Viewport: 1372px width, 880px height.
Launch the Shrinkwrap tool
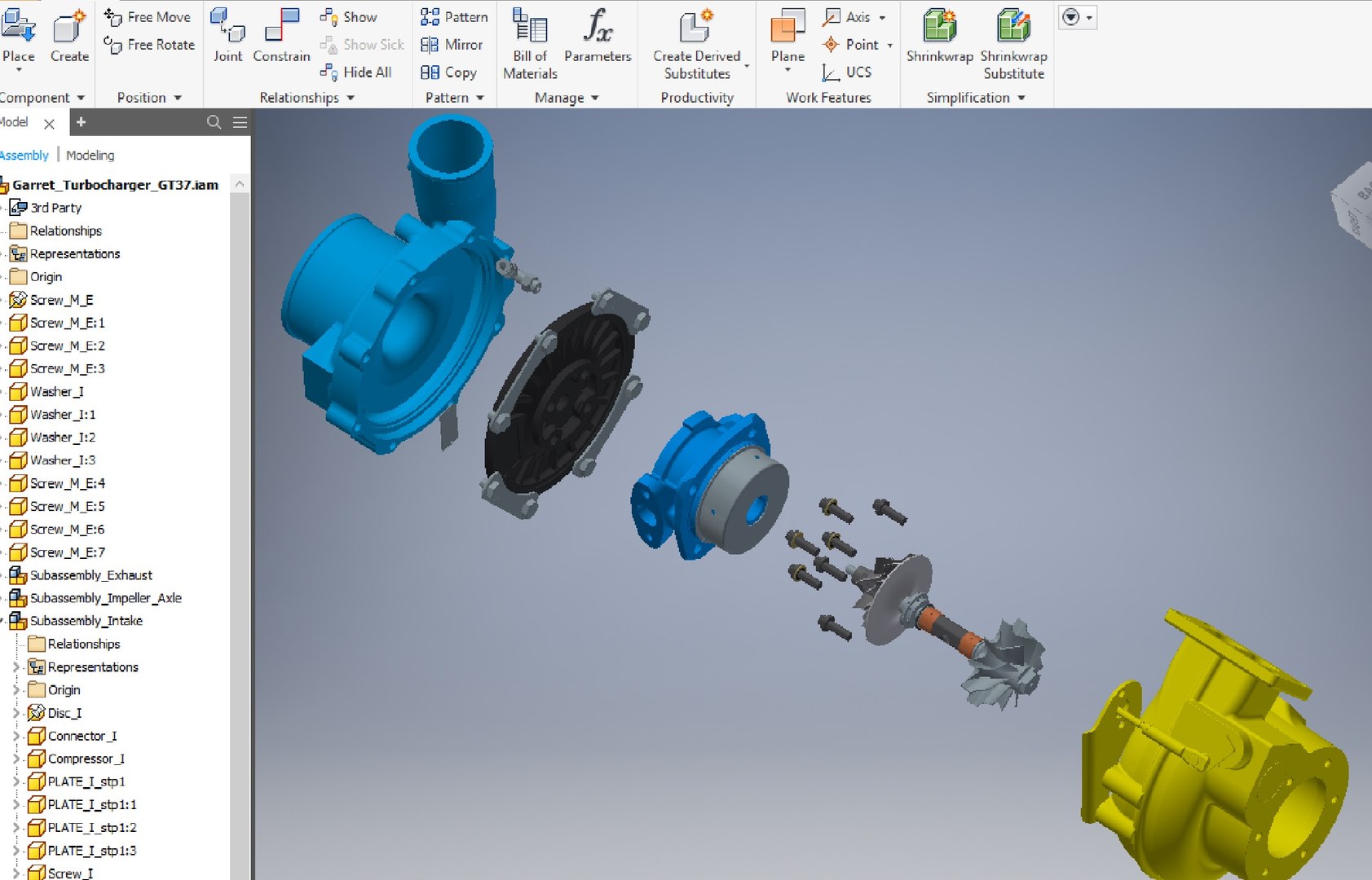click(940, 36)
